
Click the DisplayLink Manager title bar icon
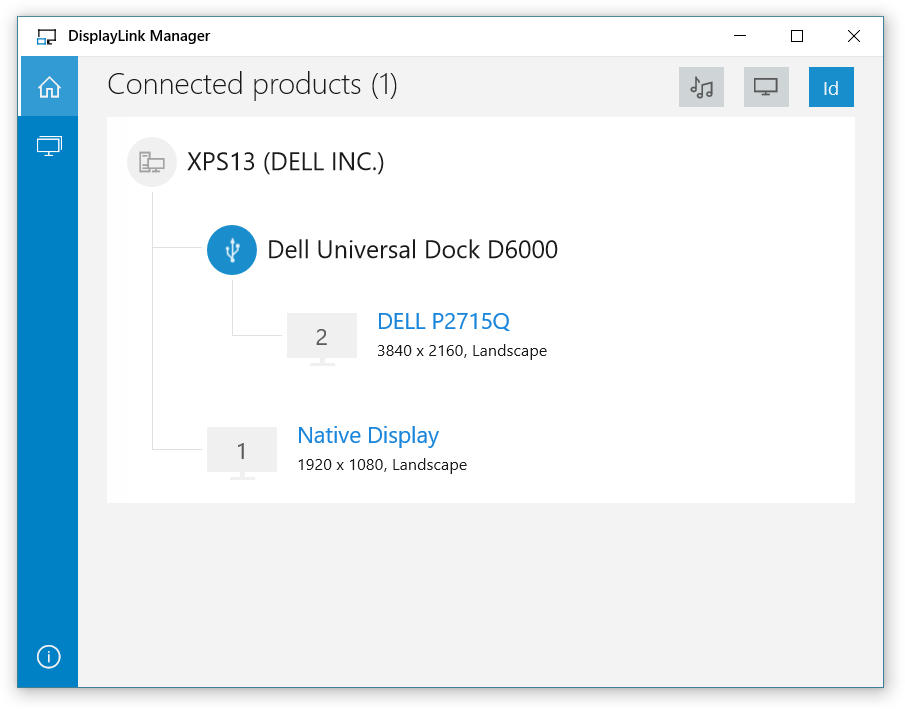[46, 37]
